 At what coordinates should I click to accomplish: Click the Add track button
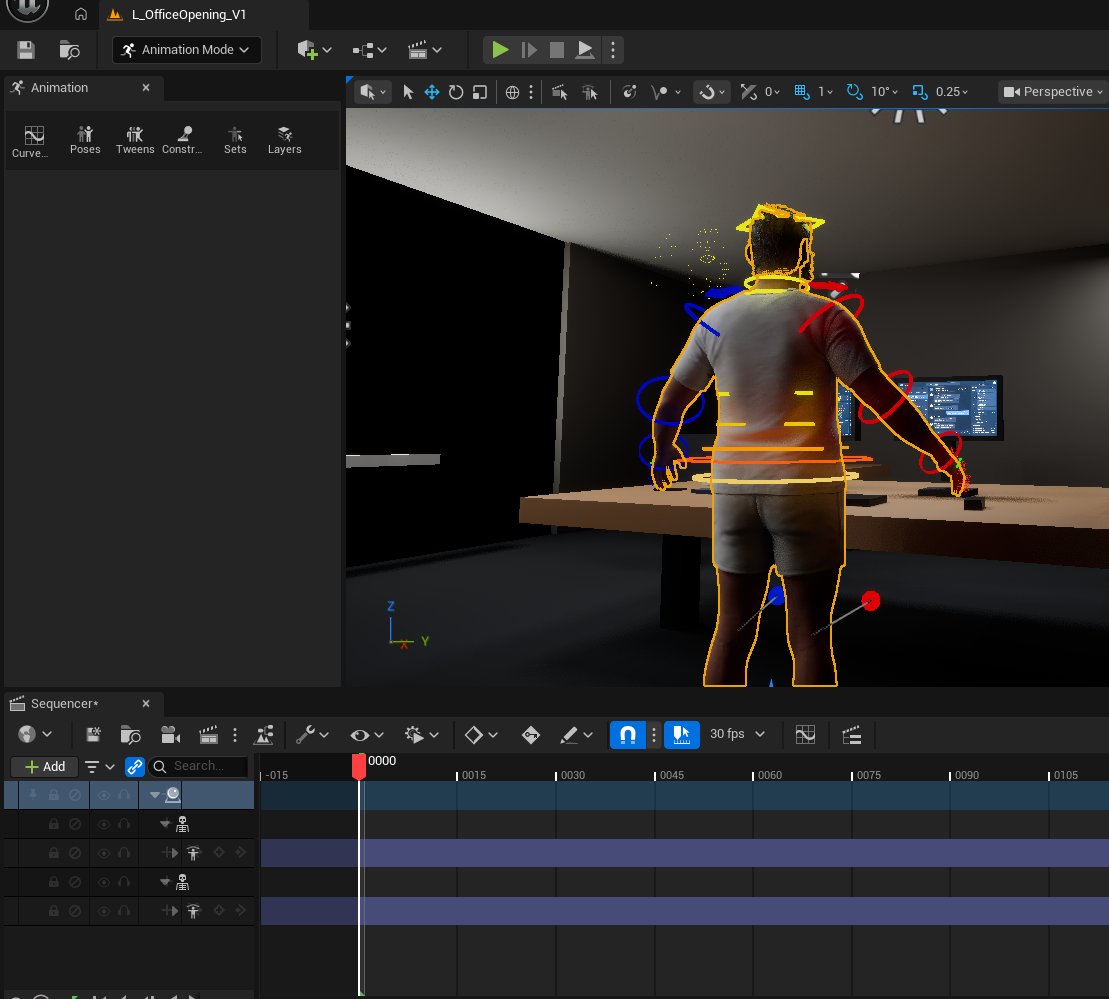45,766
